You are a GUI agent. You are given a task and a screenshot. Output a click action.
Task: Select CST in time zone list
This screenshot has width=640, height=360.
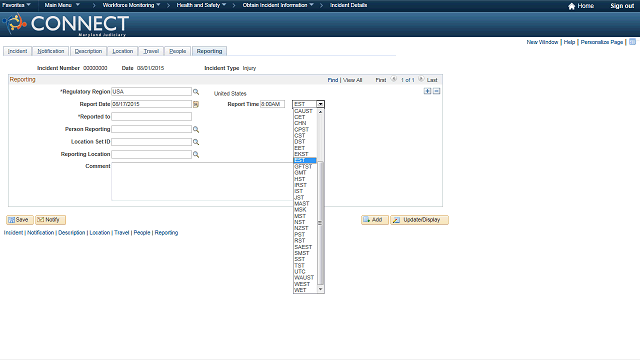(x=305, y=136)
